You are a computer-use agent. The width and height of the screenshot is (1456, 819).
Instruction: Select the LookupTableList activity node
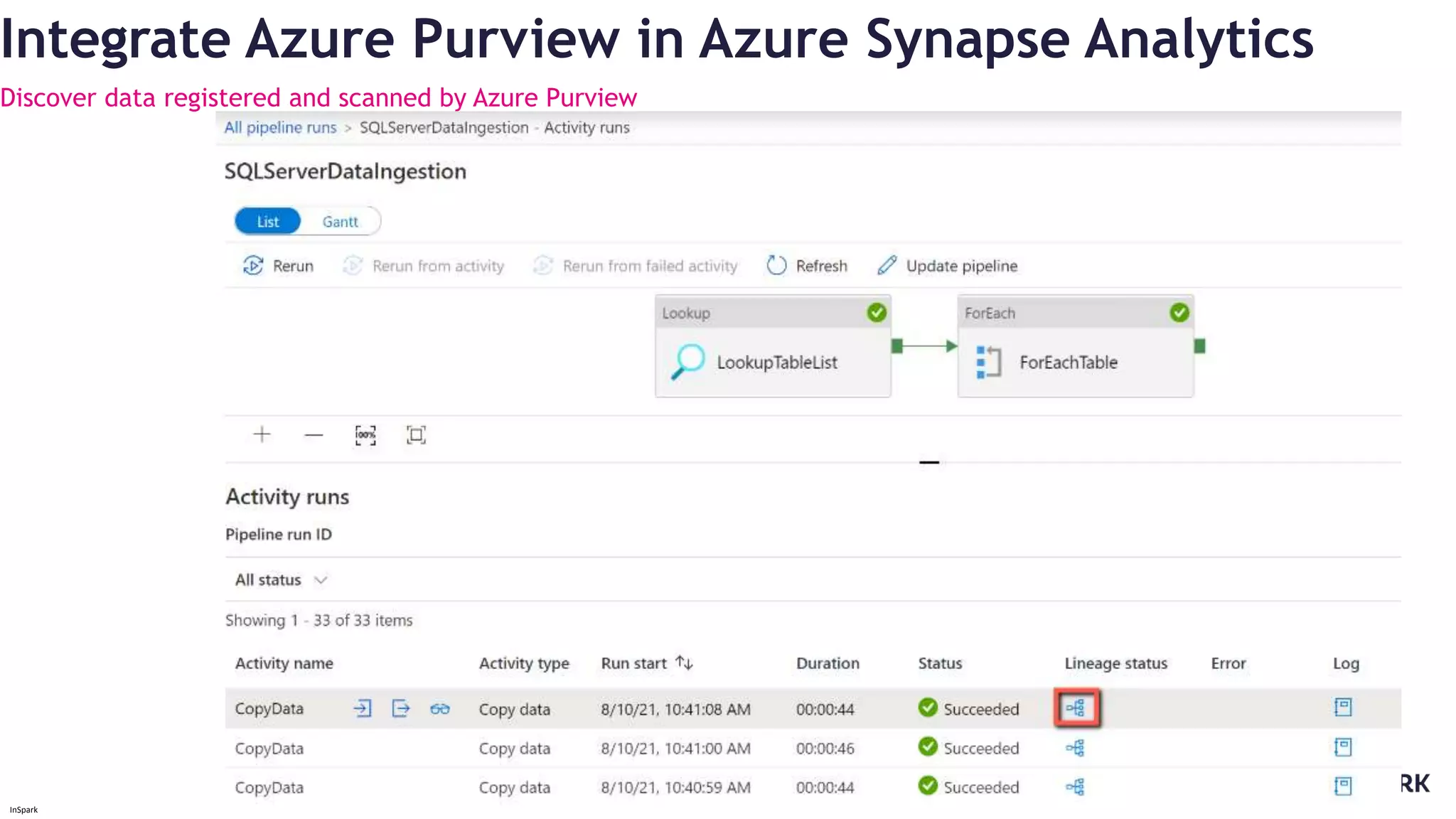coord(773,346)
